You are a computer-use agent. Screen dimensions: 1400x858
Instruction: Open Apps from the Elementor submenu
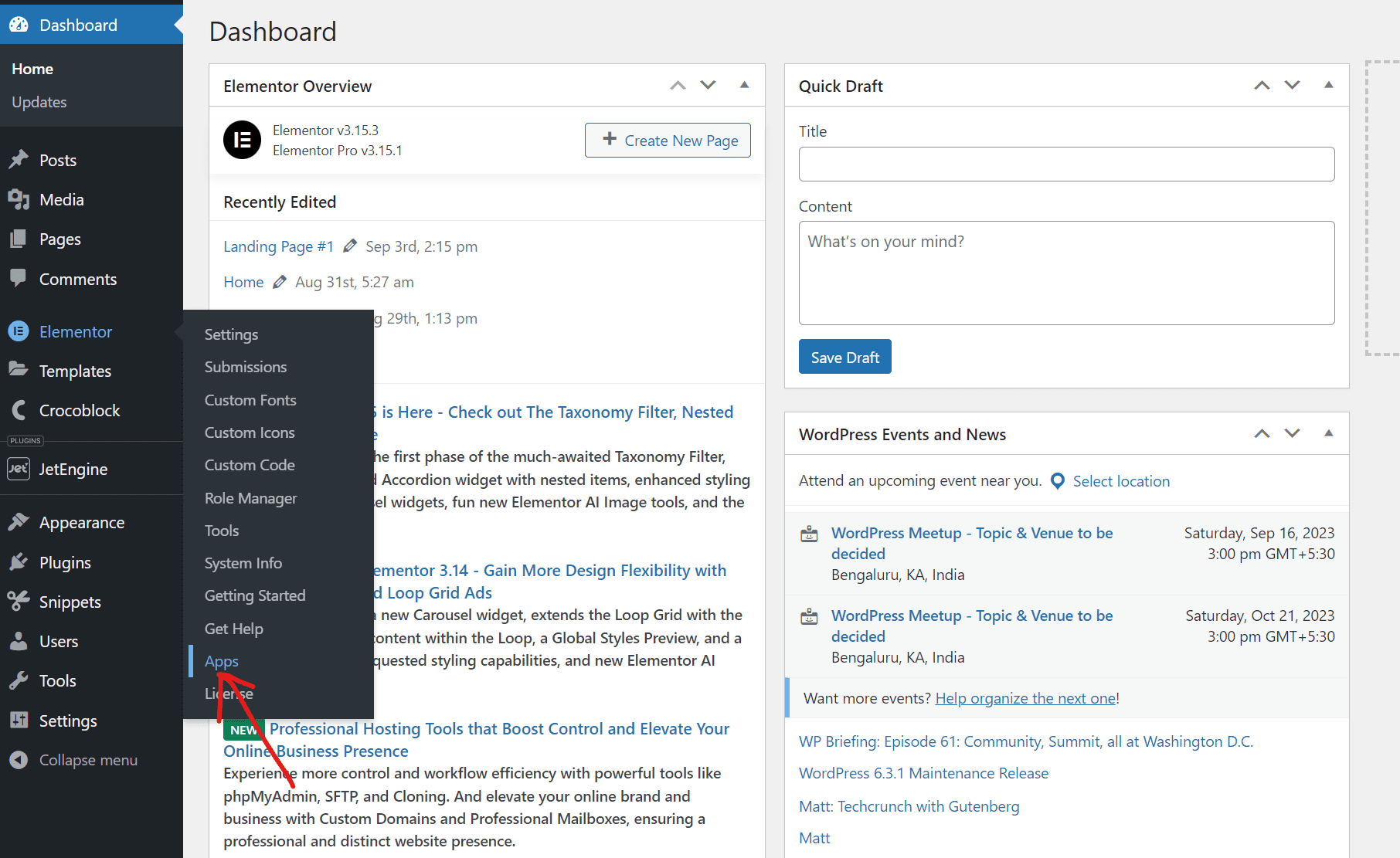(x=222, y=661)
